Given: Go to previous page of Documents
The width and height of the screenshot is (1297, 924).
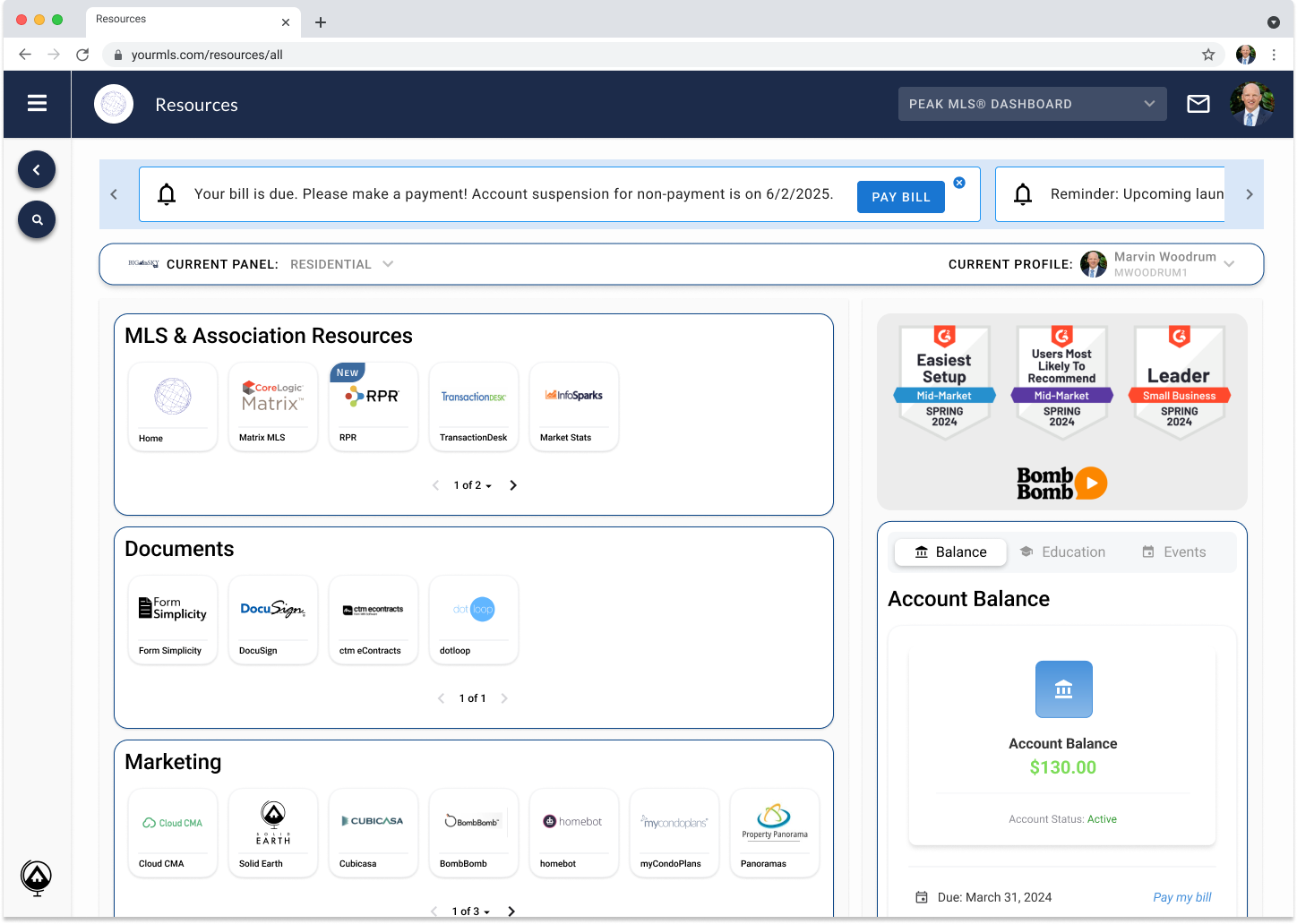Looking at the screenshot, I should (441, 698).
